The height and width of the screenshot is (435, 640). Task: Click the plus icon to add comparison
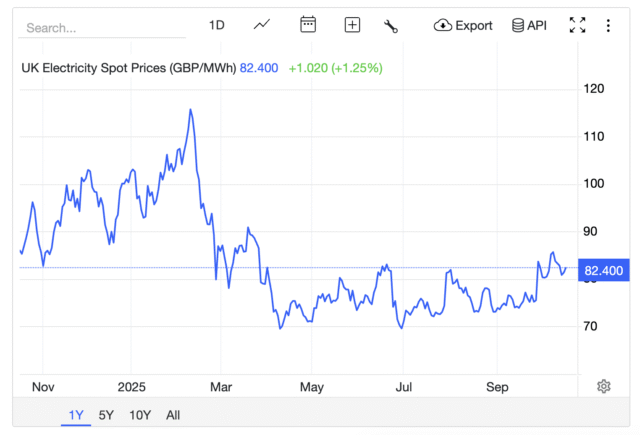352,25
